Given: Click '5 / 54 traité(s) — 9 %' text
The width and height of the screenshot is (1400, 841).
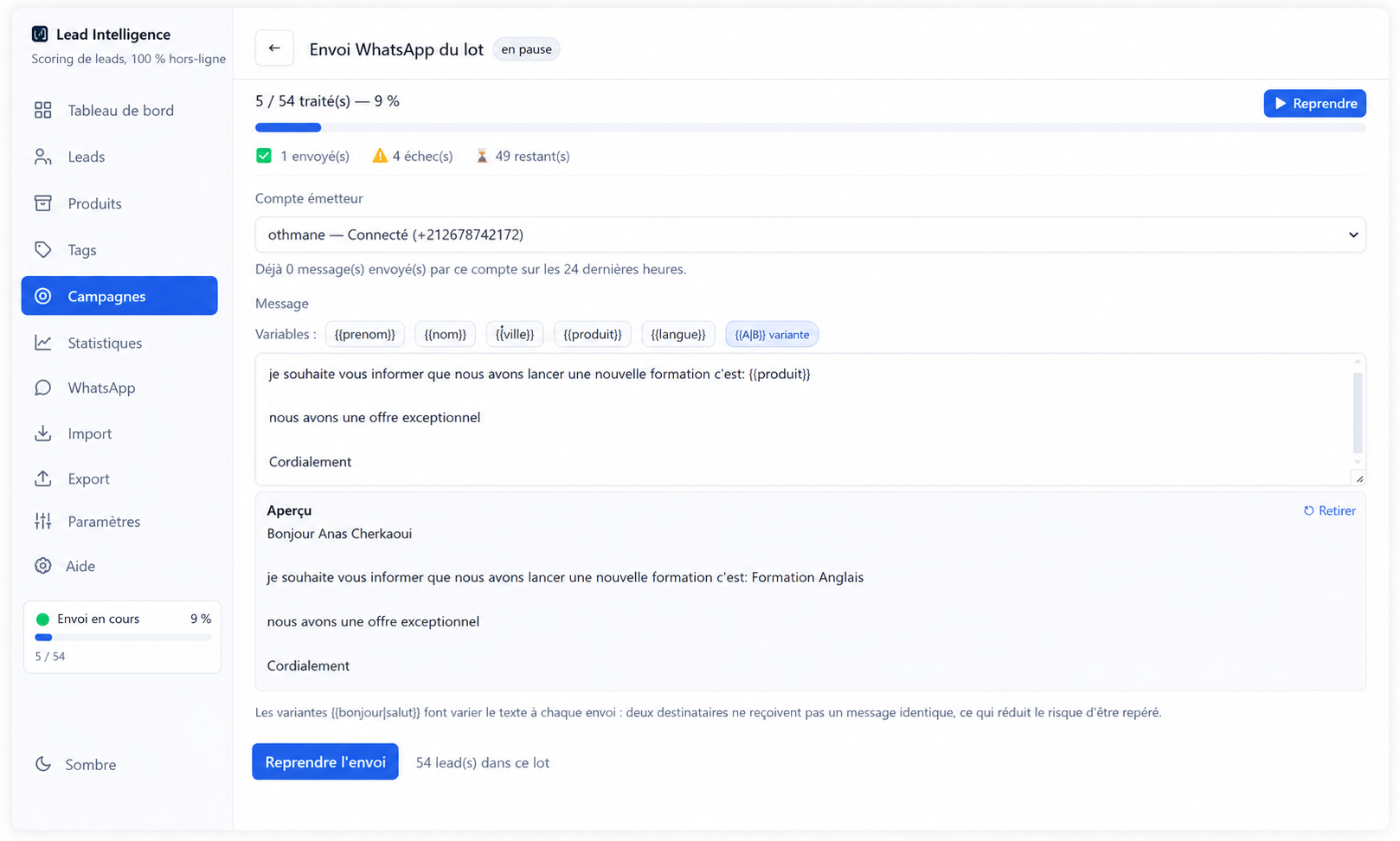Looking at the screenshot, I should (327, 101).
